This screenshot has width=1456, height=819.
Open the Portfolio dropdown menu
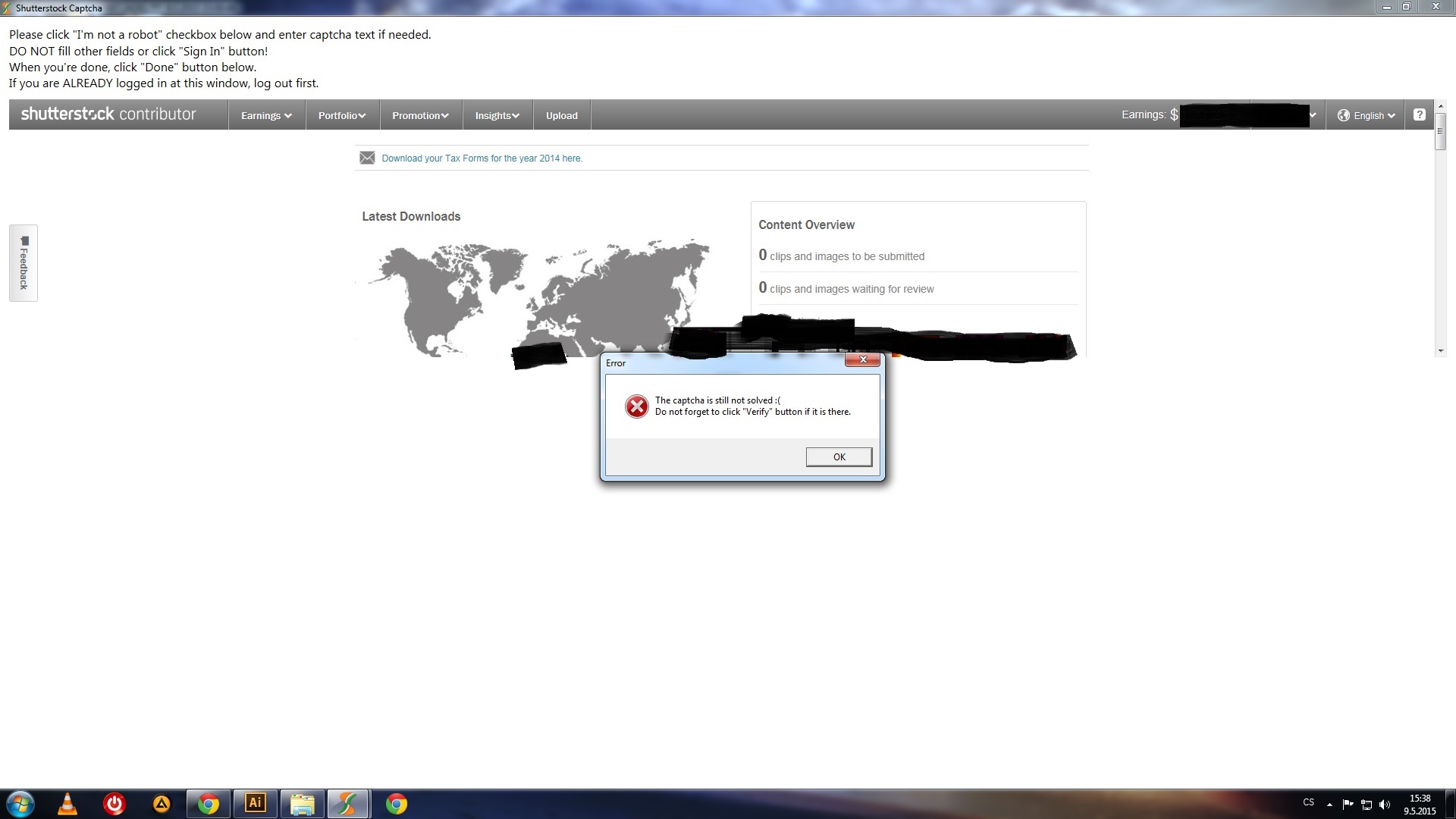click(342, 115)
